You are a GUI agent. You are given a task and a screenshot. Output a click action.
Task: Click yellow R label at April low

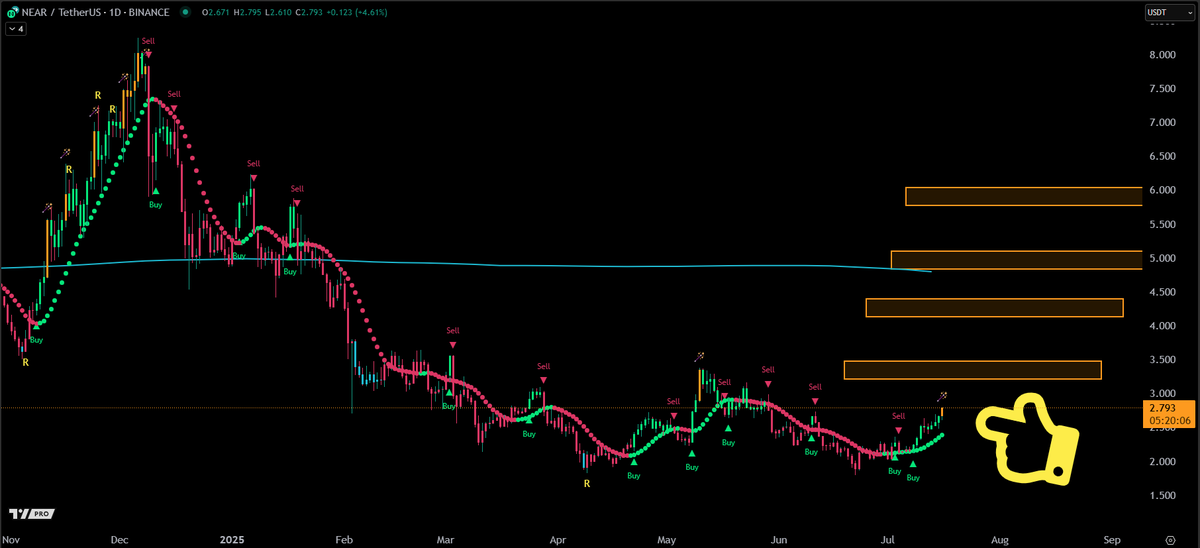tap(586, 484)
